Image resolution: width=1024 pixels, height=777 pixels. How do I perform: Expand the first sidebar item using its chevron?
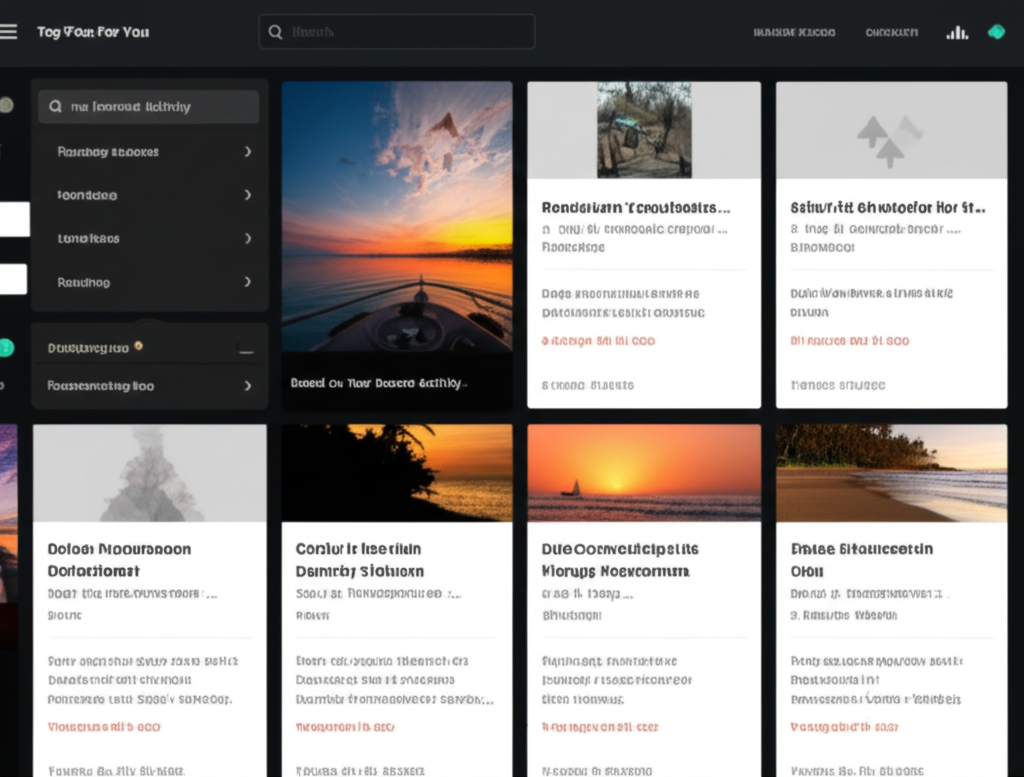click(x=247, y=152)
